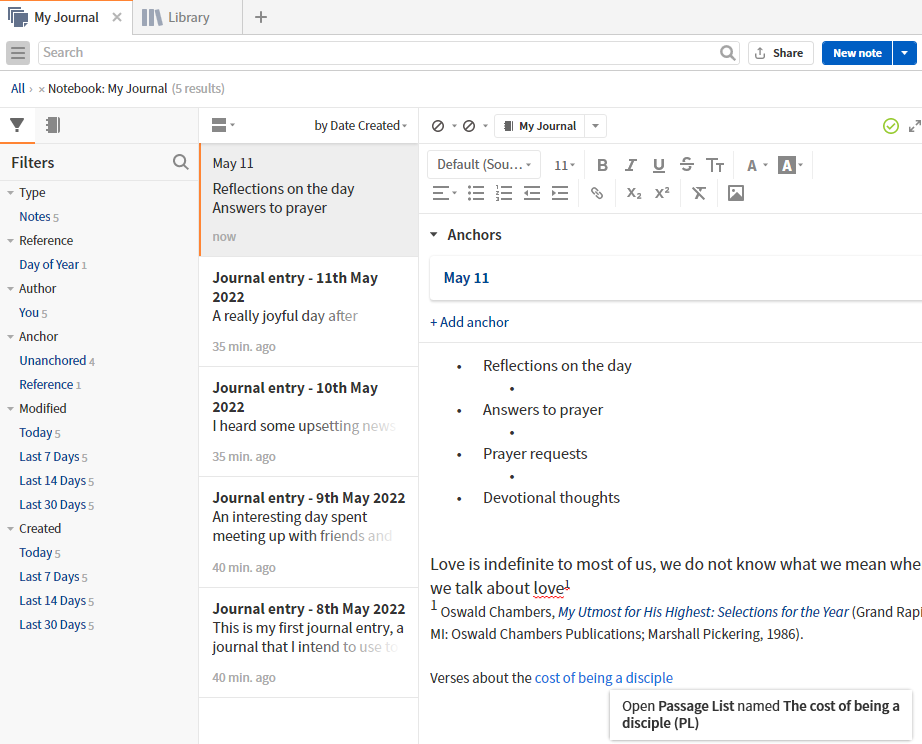
Task: Insert image with picture icon
Action: click(736, 193)
